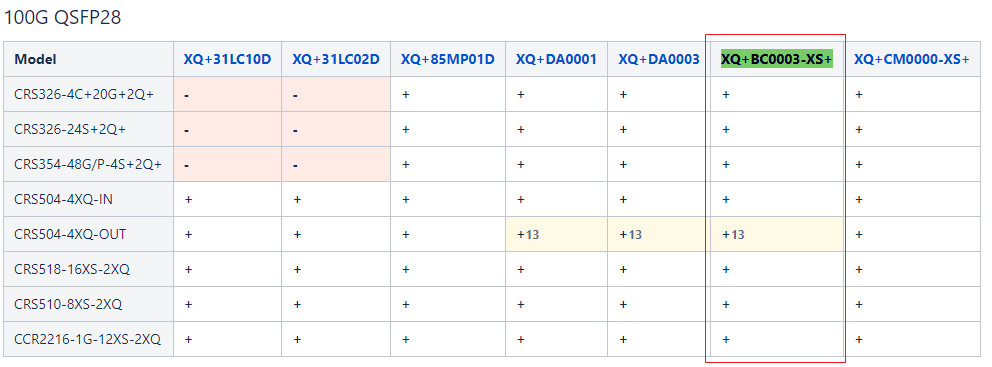Open the highlighted XQ+BC0003-XS+ link
The width and height of the screenshot is (992, 367).
click(777, 59)
